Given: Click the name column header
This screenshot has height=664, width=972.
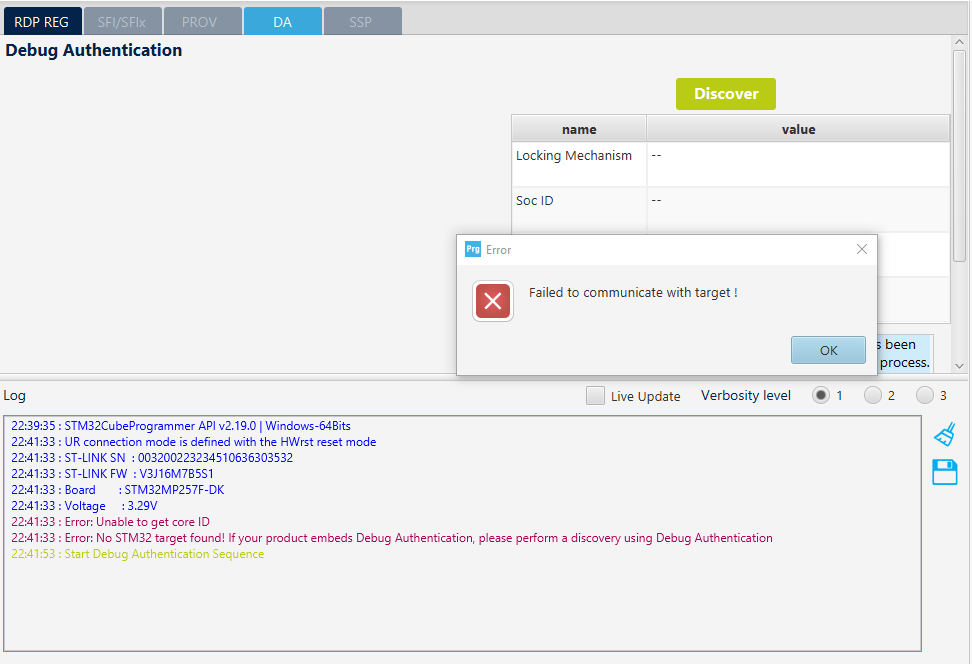Looking at the screenshot, I should pos(578,128).
